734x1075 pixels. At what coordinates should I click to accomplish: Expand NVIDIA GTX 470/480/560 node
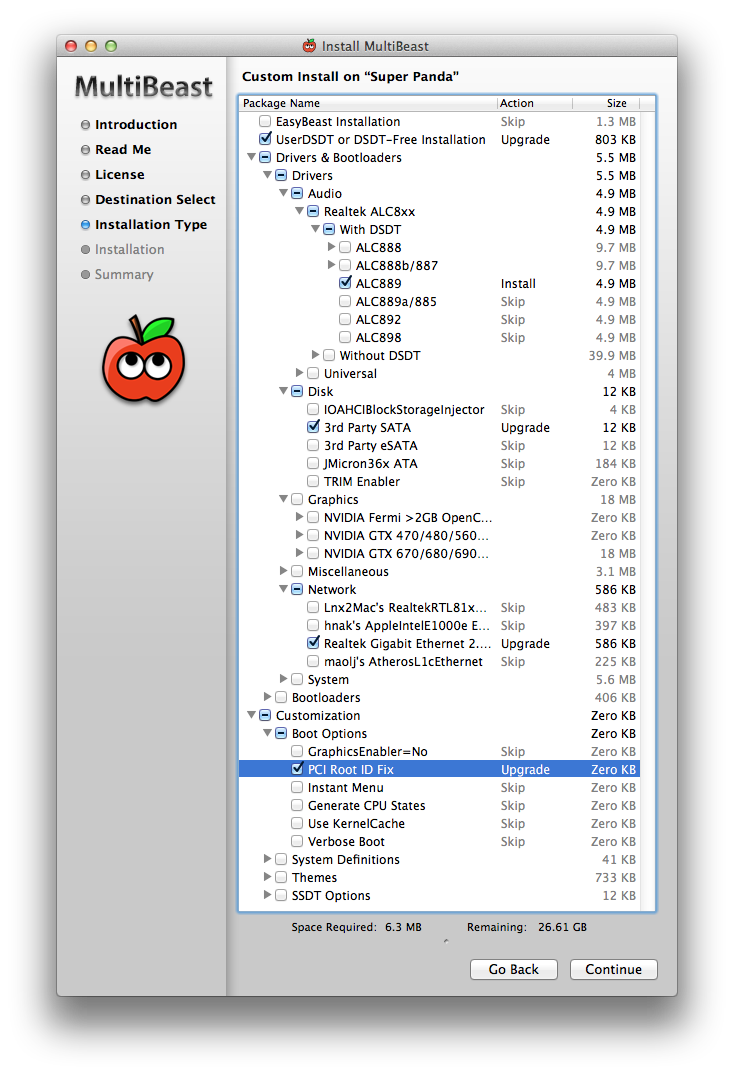(299, 535)
